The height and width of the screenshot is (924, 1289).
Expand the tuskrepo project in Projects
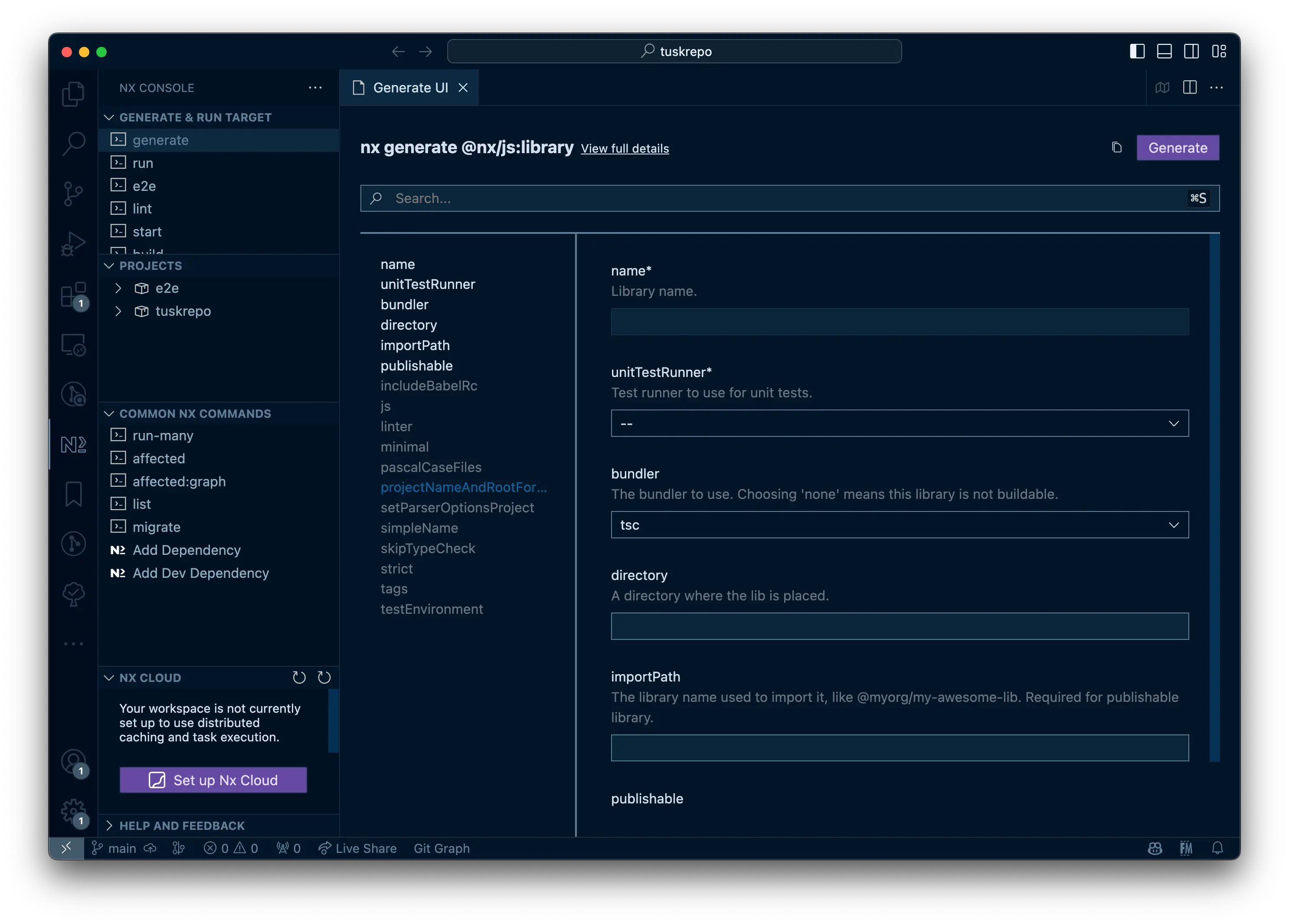119,311
